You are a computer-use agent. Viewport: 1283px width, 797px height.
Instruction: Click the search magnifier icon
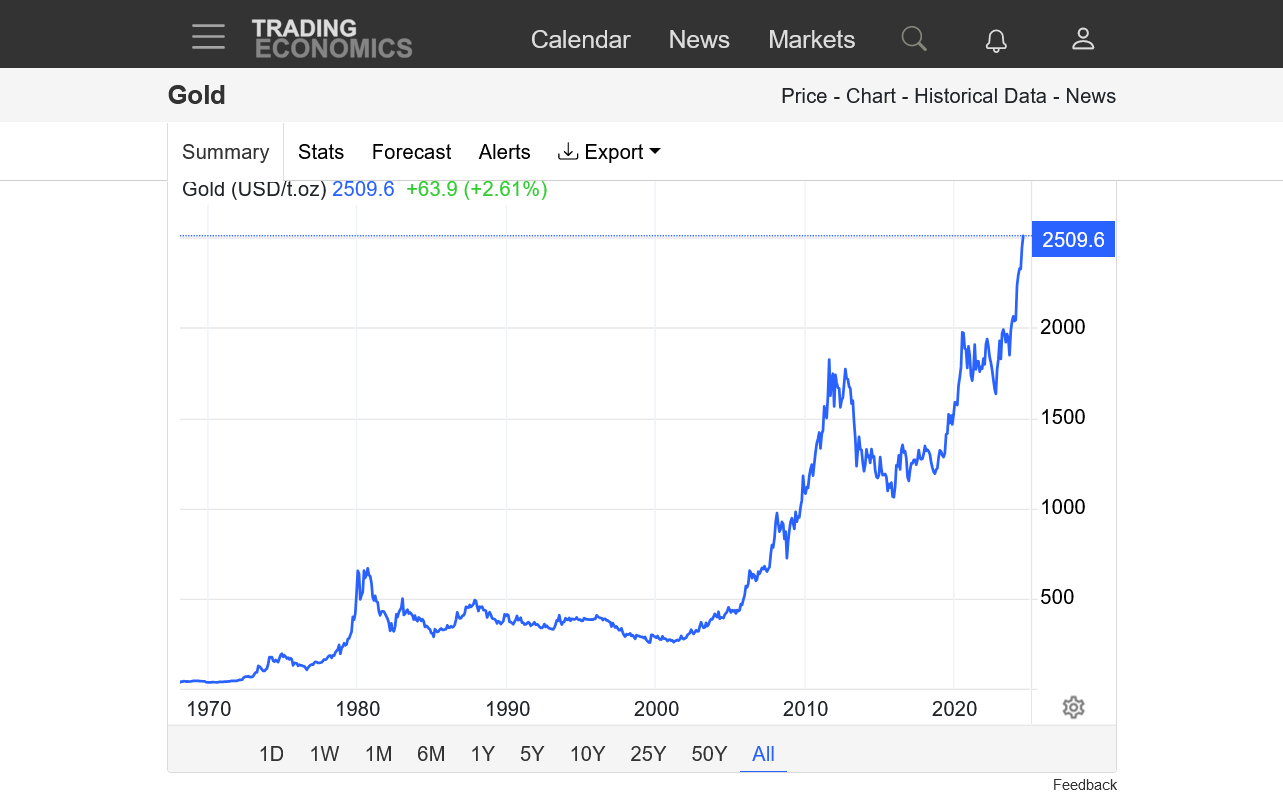click(913, 39)
